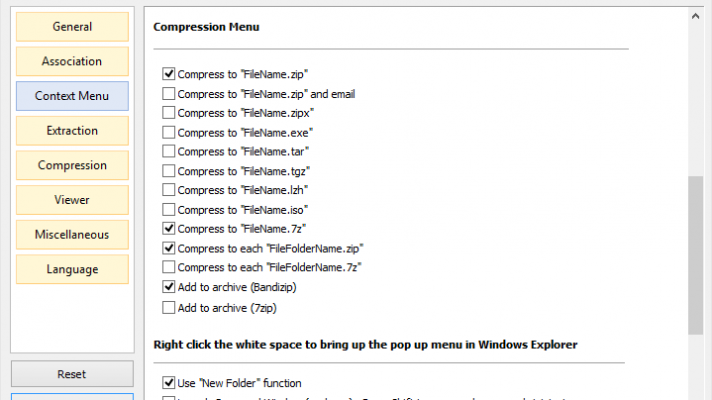Toggle Use "New Folder" function checkbox
The height and width of the screenshot is (400, 712).
[x=169, y=383]
